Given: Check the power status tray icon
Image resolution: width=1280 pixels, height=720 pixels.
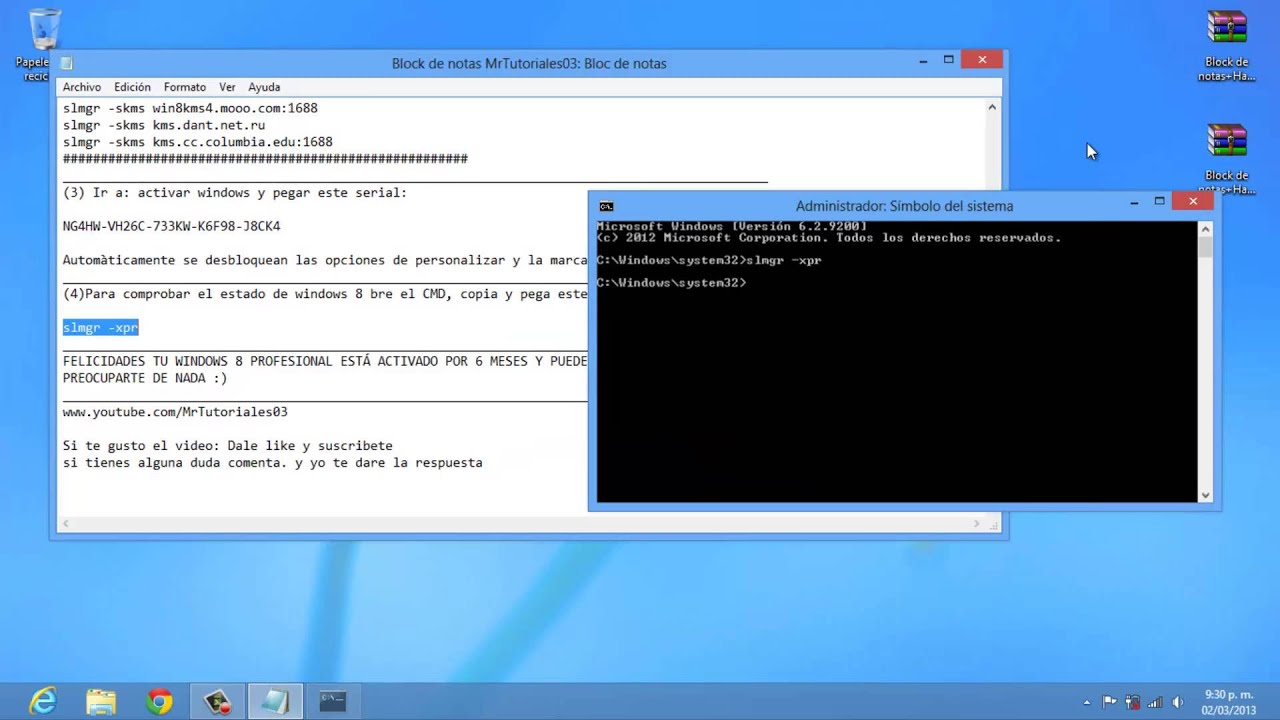Looking at the screenshot, I should 1133,702.
